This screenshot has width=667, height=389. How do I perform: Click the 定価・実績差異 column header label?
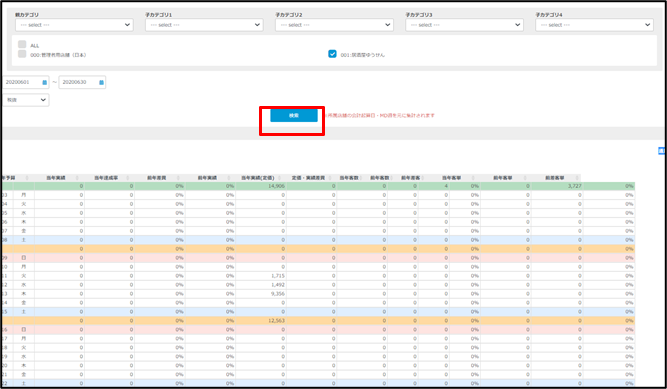coord(308,178)
